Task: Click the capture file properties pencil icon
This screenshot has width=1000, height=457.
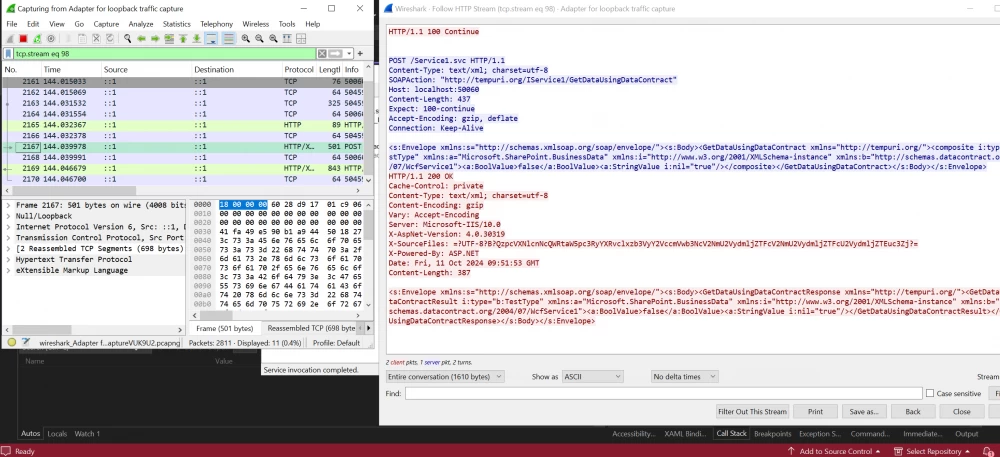Action: pyautogui.click(x=26, y=342)
